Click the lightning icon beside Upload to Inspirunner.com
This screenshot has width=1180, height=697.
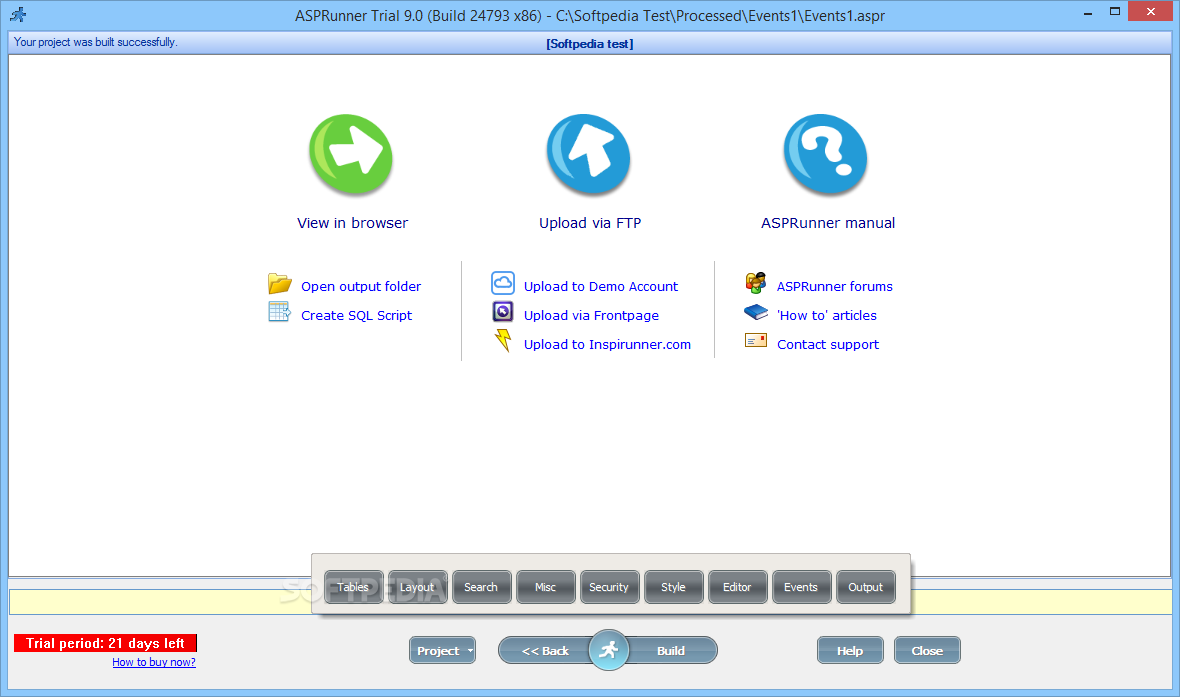(503, 341)
